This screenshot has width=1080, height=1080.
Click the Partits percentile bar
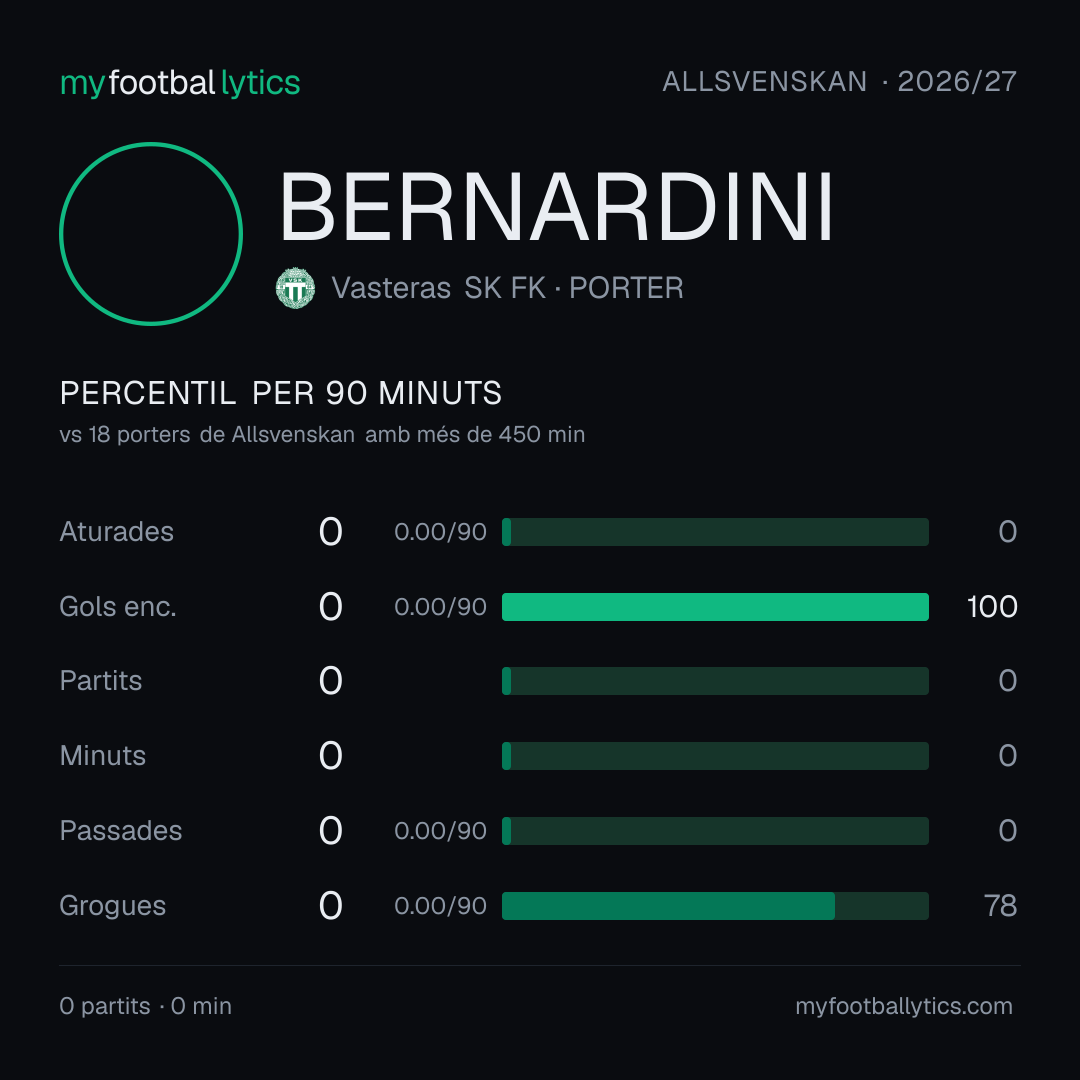(715, 681)
